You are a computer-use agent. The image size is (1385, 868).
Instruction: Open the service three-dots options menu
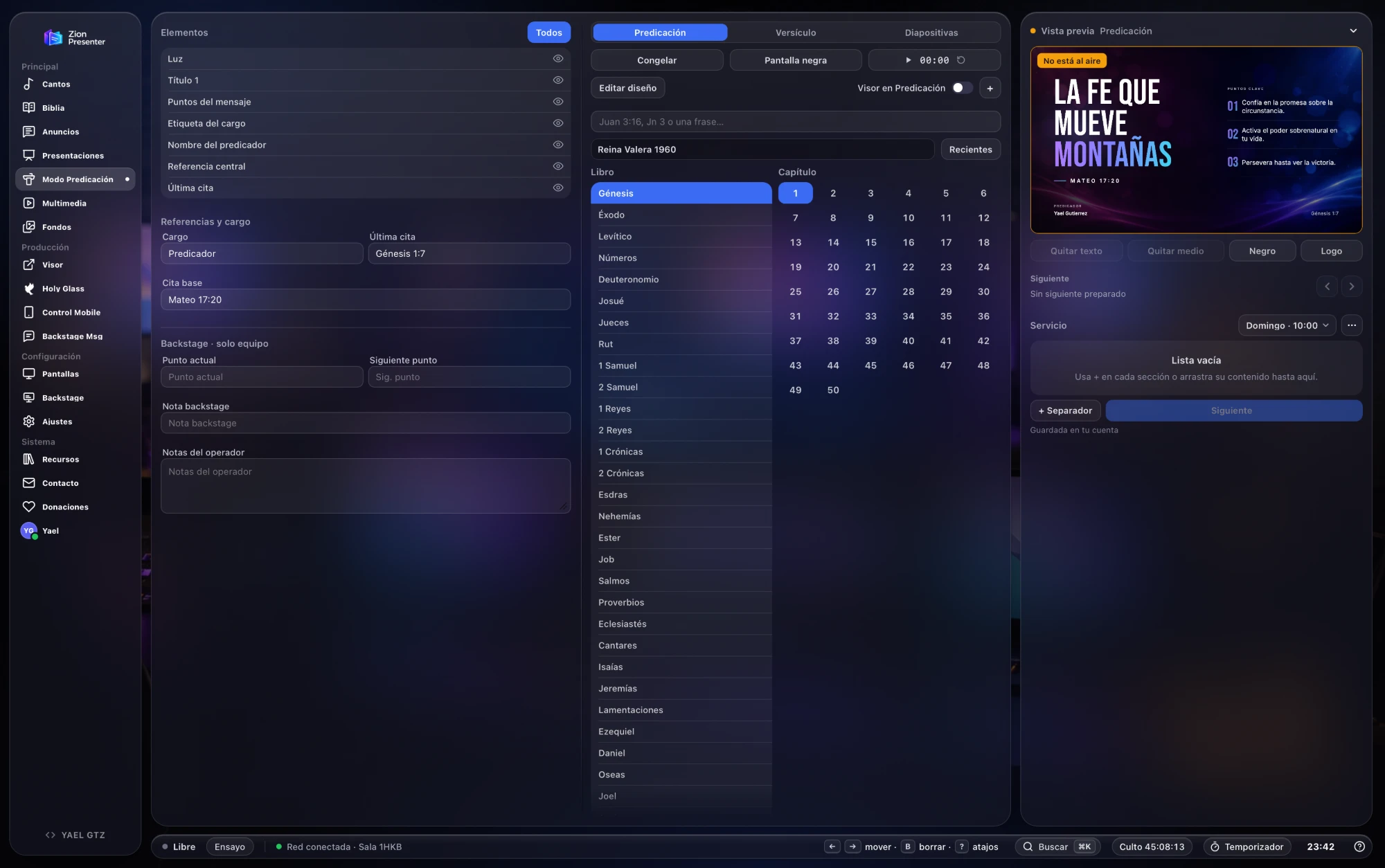1352,325
